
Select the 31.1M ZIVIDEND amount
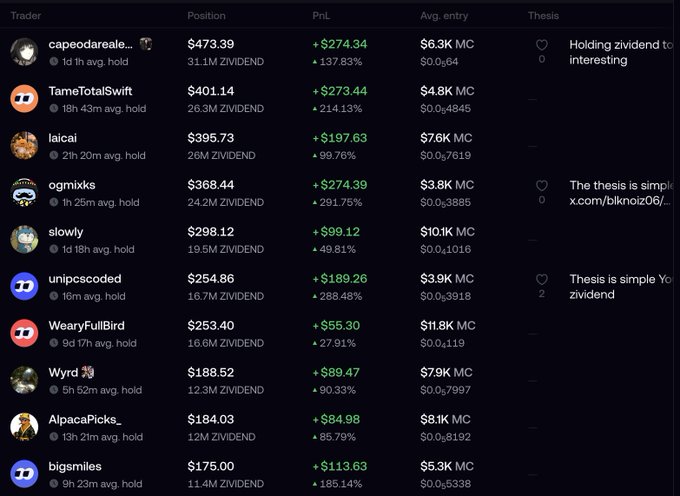[x=226, y=62]
